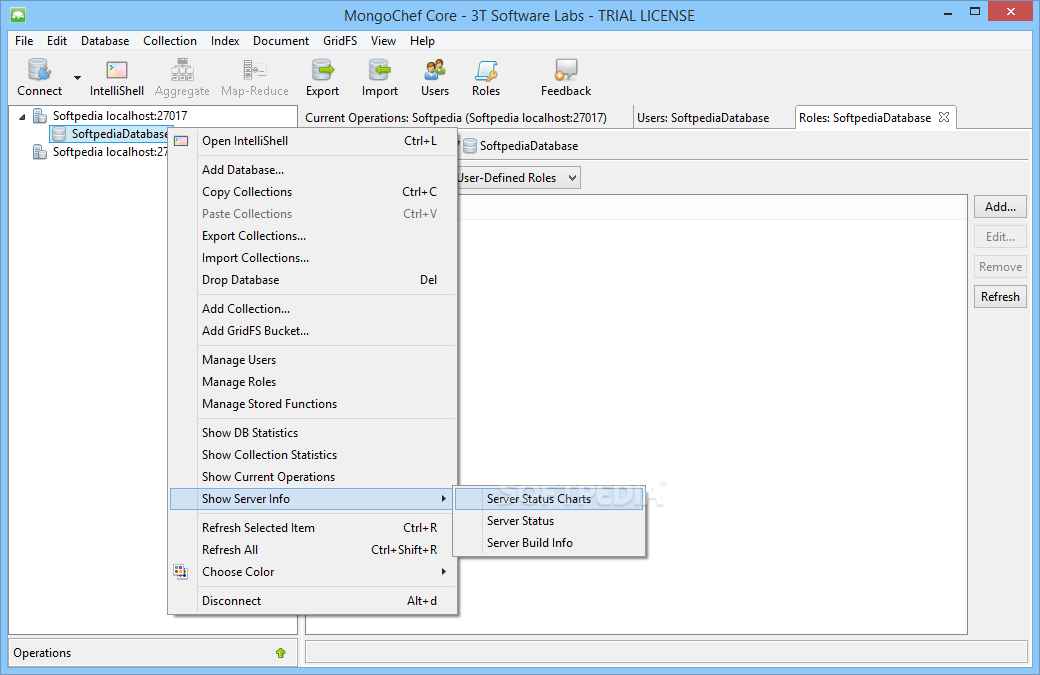The image size is (1040, 675).
Task: Launch IntelliShell from the toolbar
Action: coord(117,77)
